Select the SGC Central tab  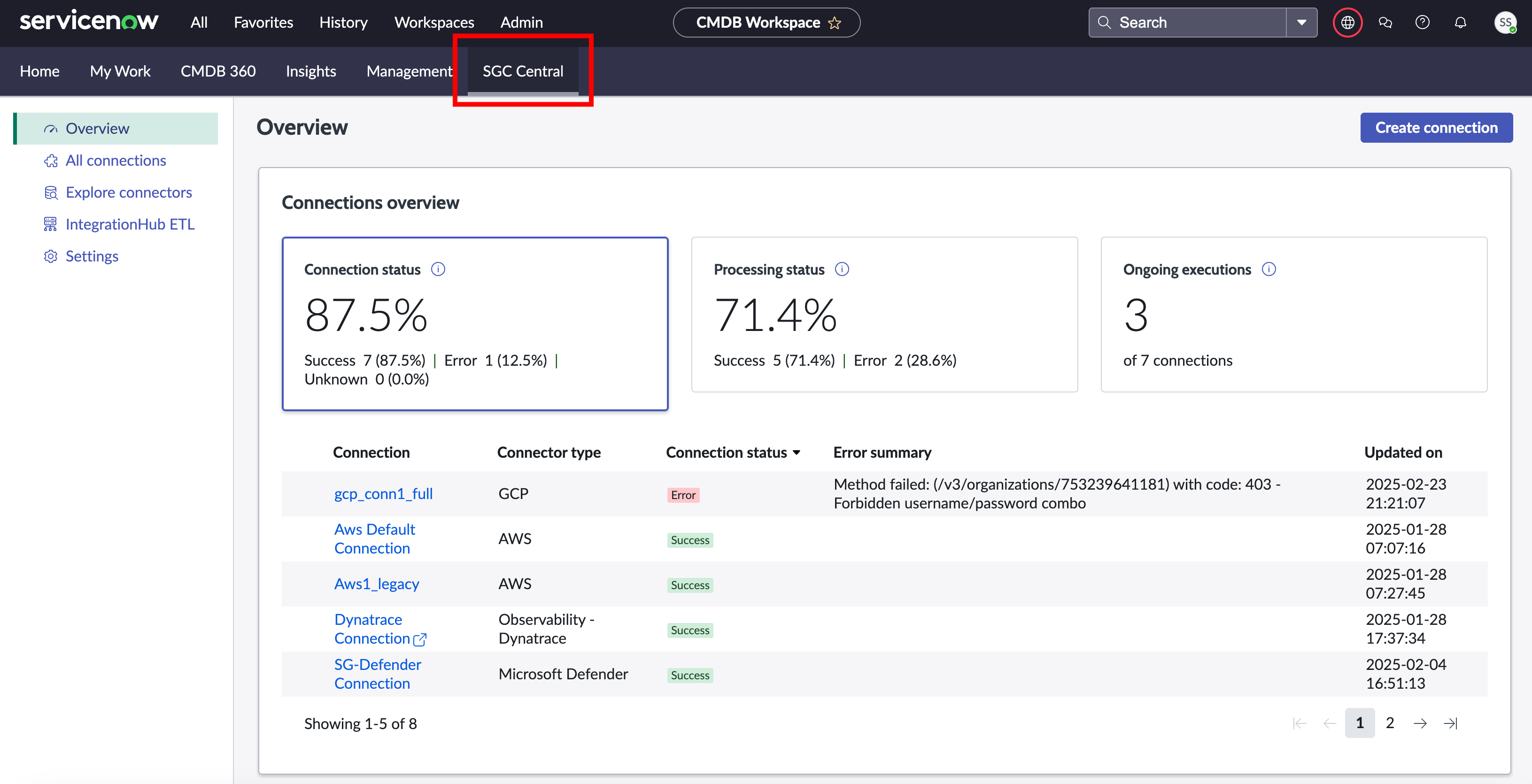[x=523, y=71]
